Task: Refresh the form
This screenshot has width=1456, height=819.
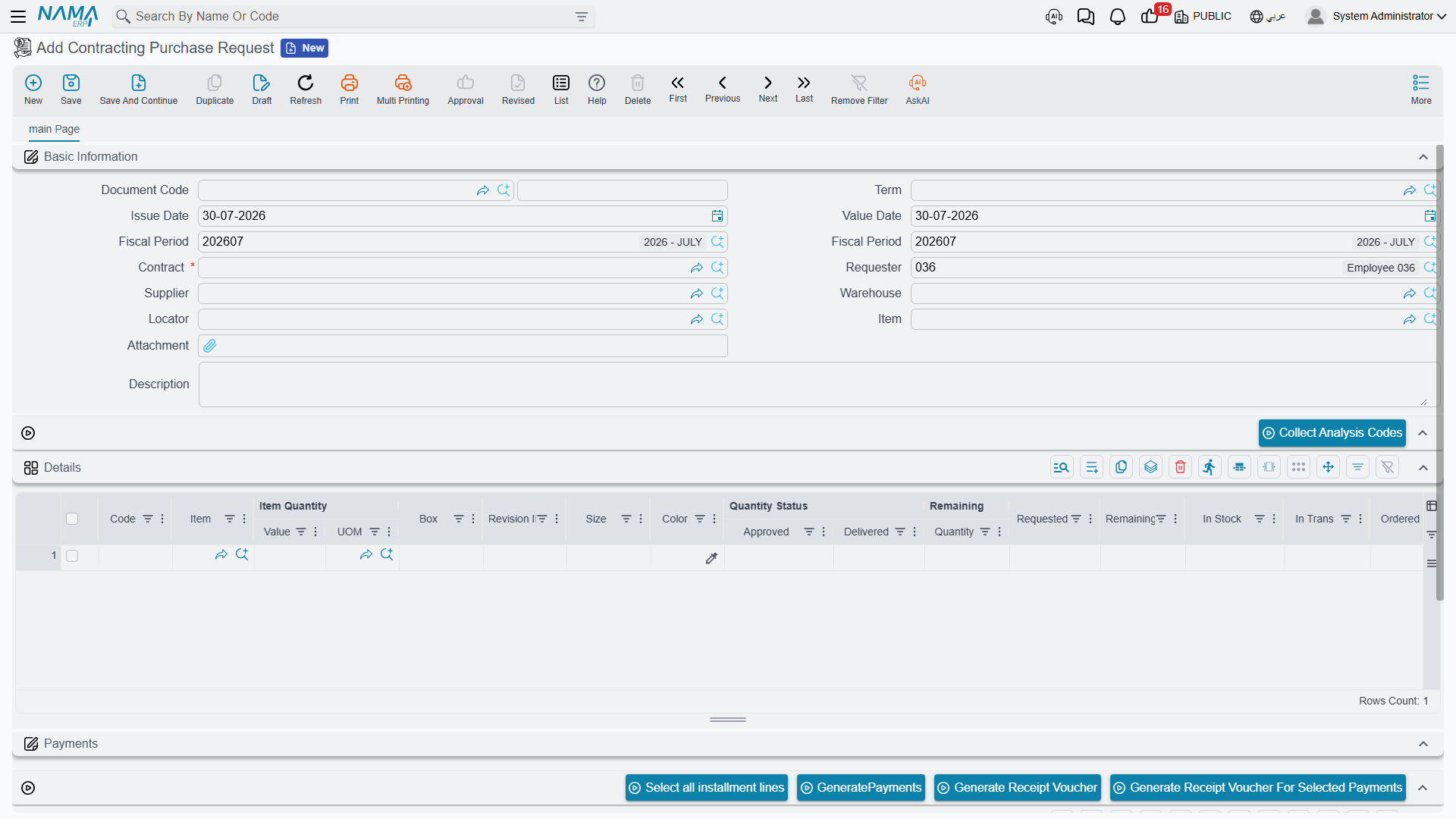Action: 306,89
